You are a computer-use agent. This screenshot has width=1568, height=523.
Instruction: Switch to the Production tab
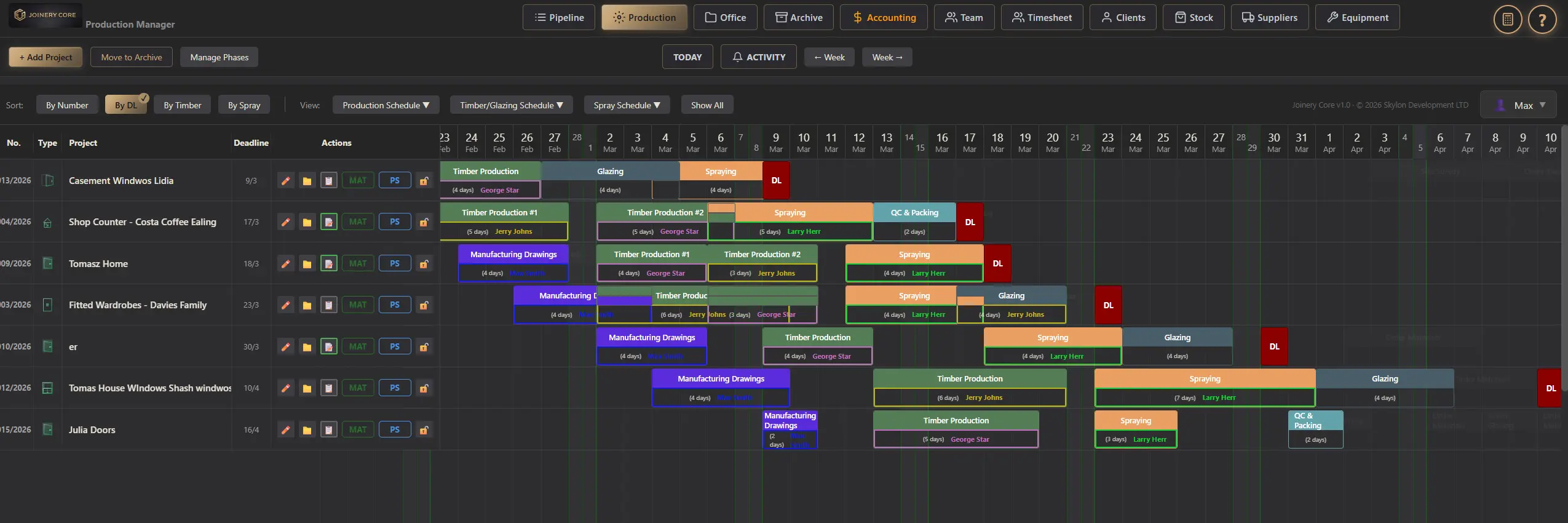644,17
